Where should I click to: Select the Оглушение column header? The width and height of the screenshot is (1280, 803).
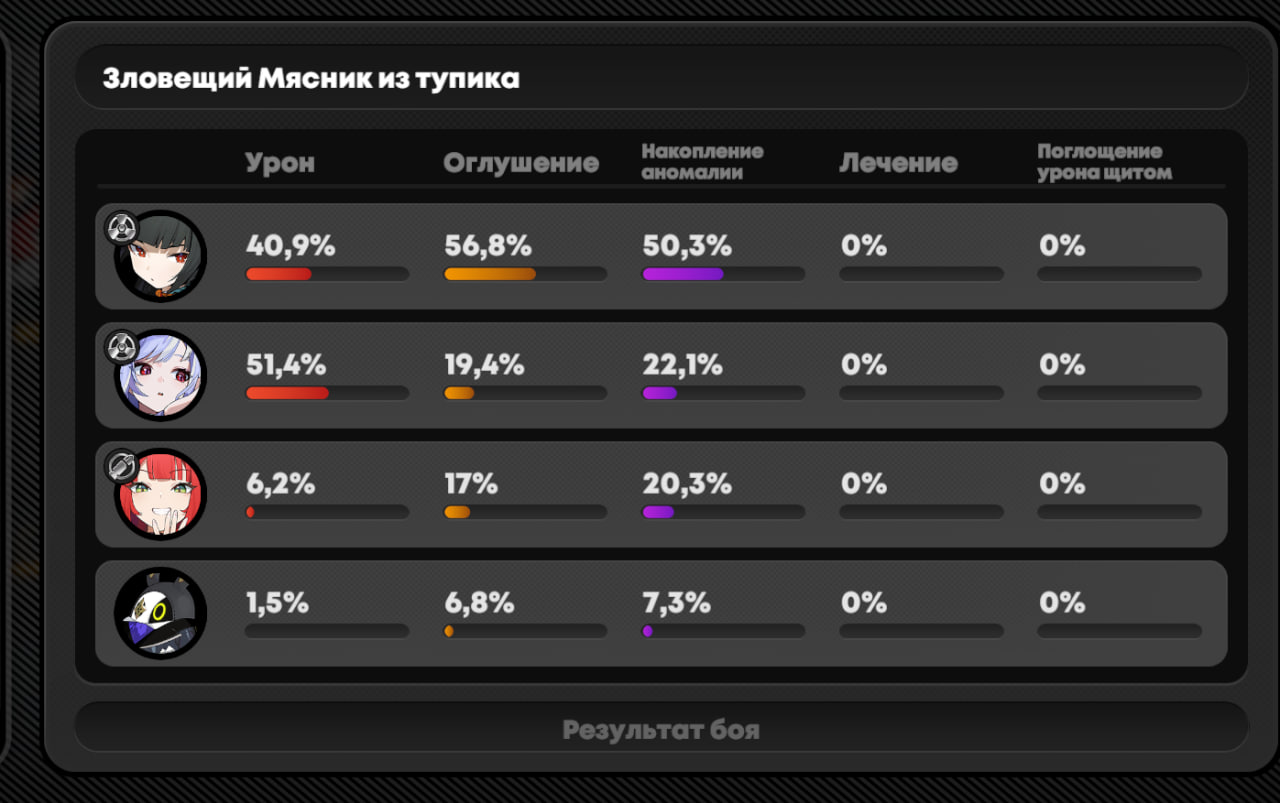point(521,163)
